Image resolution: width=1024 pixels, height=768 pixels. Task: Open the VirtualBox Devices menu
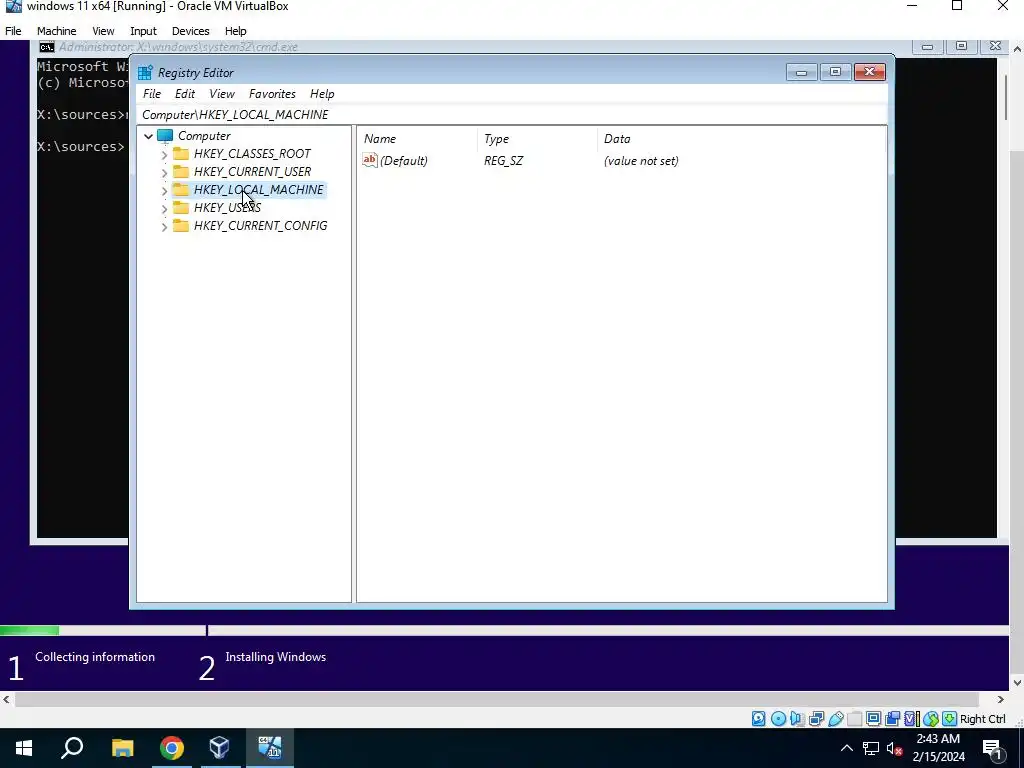pyautogui.click(x=191, y=31)
